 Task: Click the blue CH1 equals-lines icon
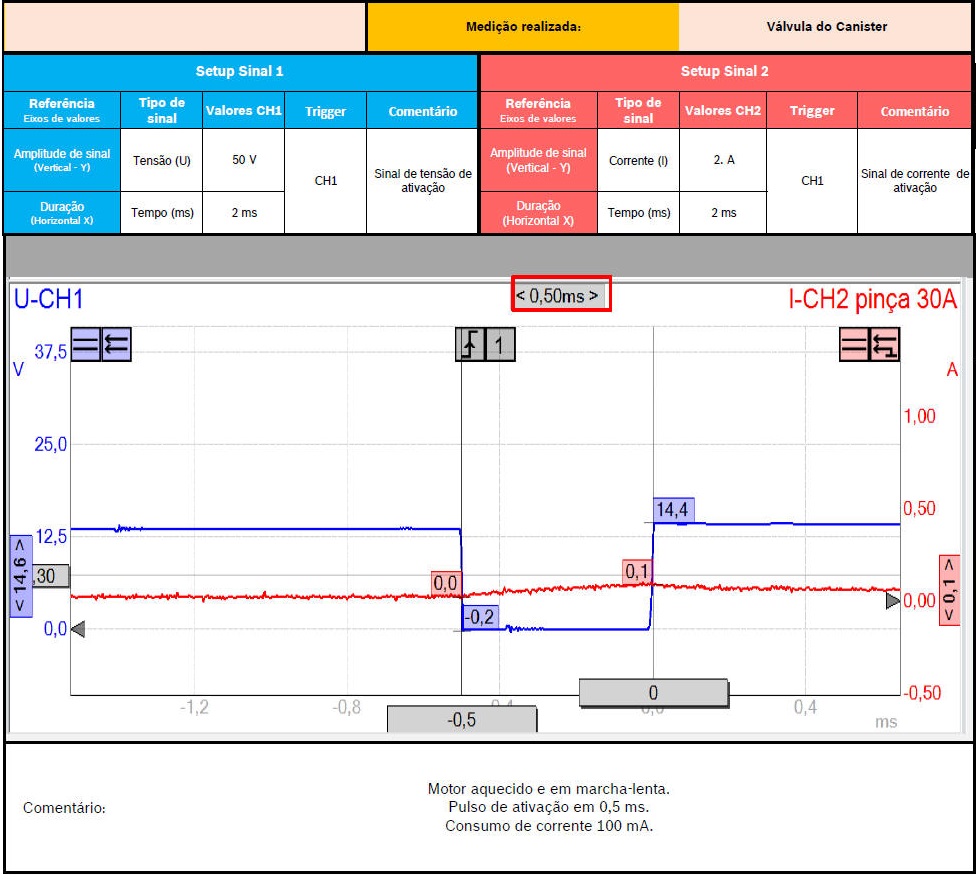(x=86, y=345)
